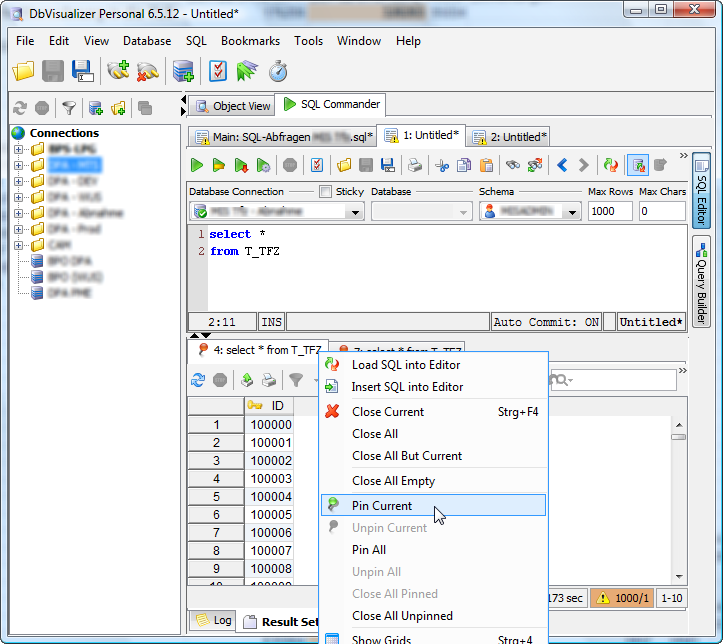The height and width of the screenshot is (644, 723).
Task: Choose Close Current in context menu
Action: 433,412
